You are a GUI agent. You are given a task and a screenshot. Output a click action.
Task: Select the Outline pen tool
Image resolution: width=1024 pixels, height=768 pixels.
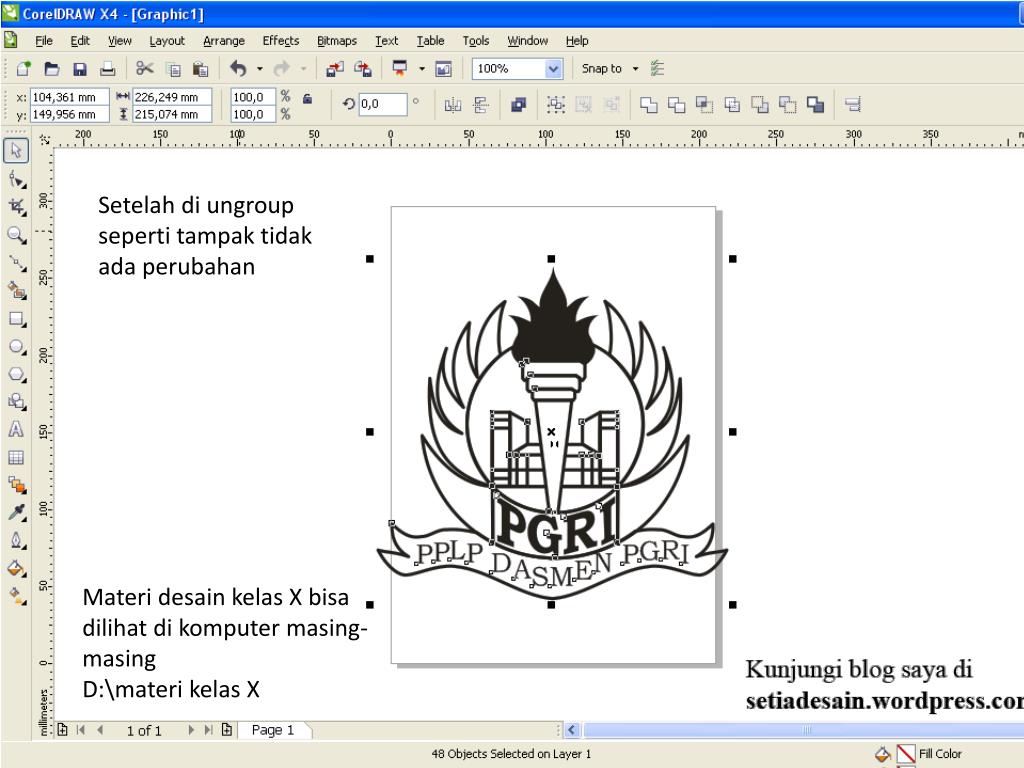[16, 541]
